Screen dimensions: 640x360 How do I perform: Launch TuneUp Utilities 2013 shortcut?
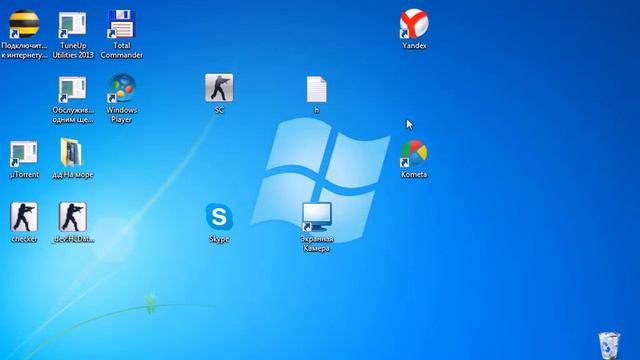[73, 24]
